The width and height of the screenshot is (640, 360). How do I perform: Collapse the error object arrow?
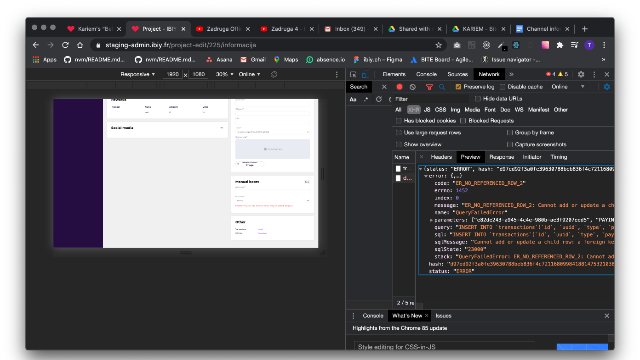point(426,176)
